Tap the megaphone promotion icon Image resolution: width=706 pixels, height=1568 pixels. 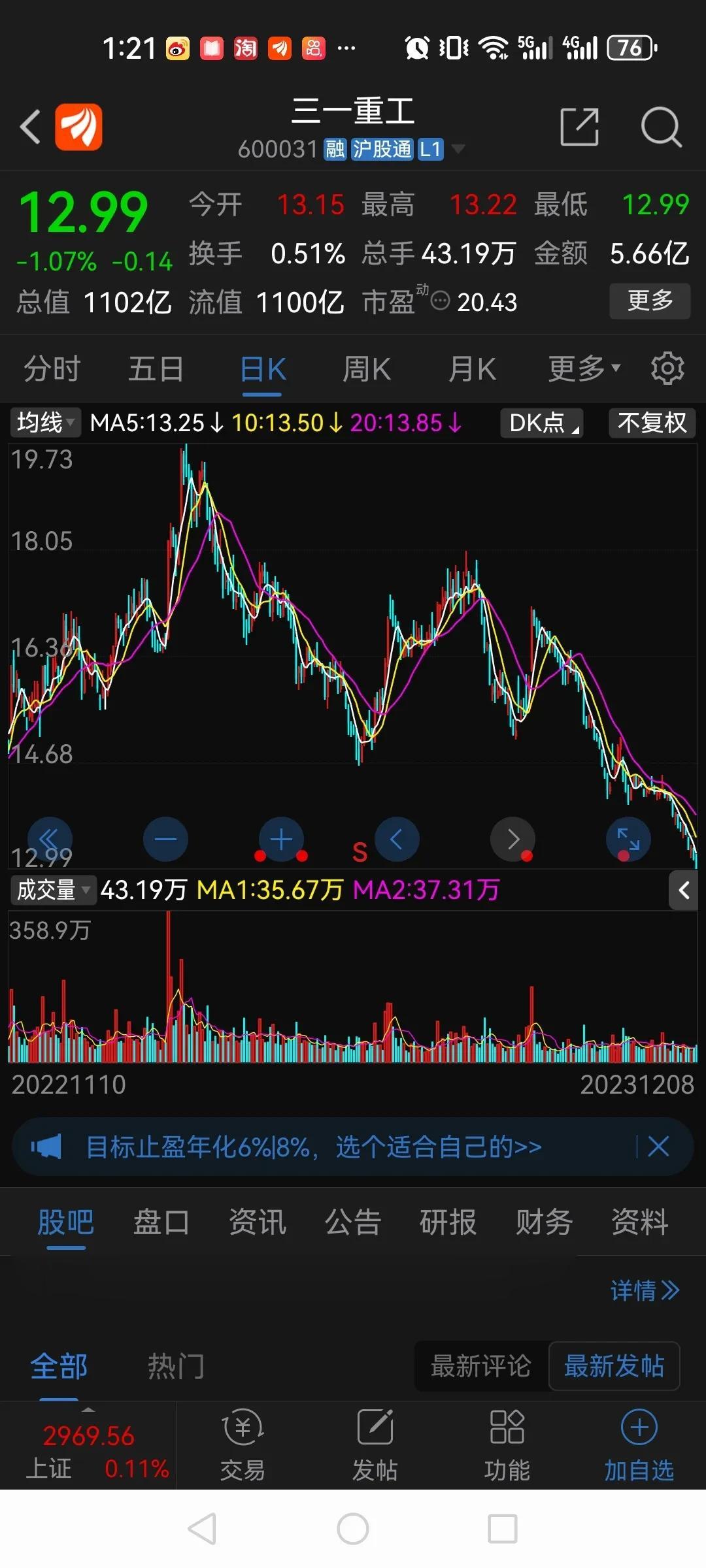click(x=46, y=1147)
